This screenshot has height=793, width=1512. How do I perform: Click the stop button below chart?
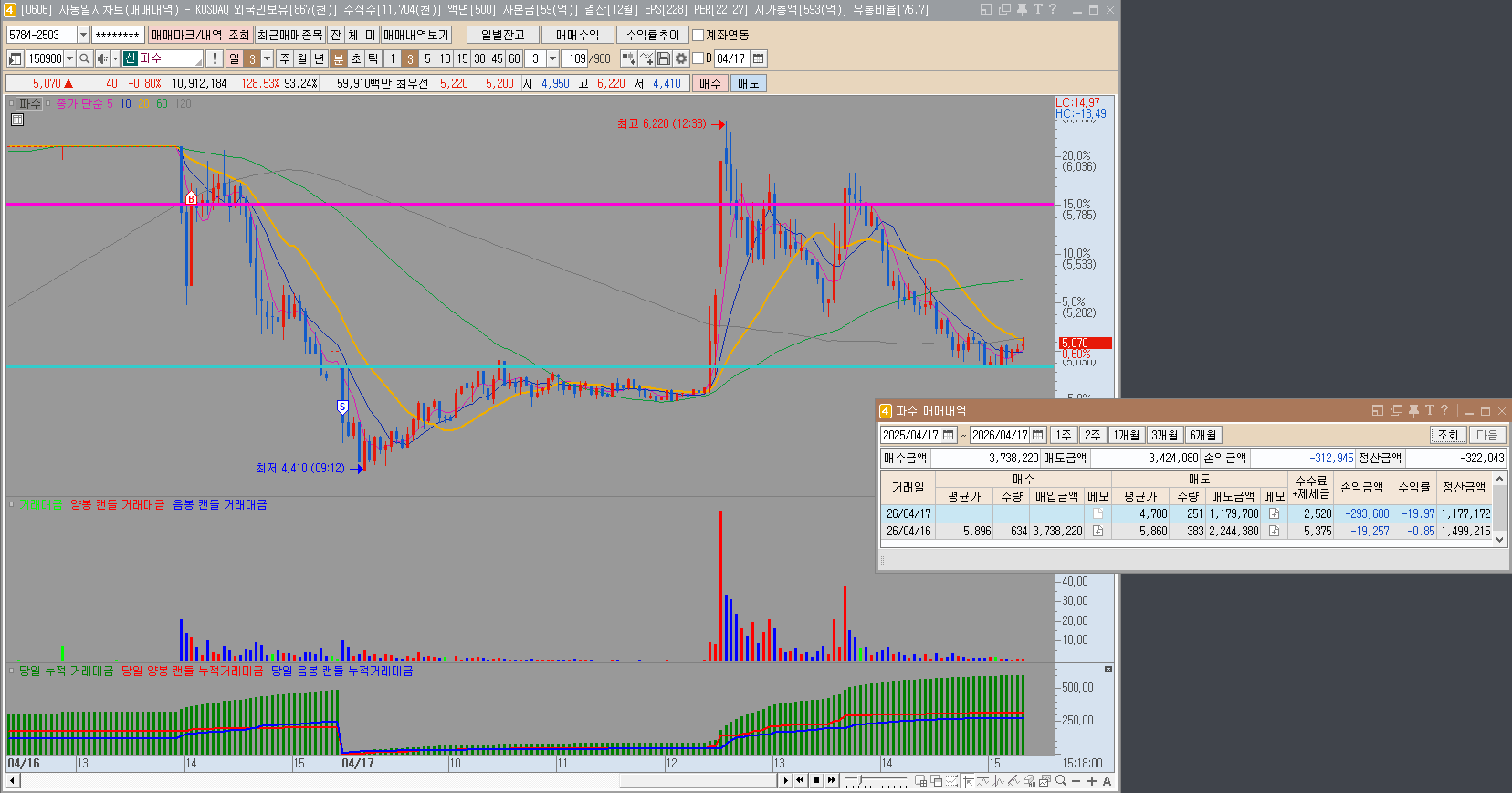pos(816,780)
